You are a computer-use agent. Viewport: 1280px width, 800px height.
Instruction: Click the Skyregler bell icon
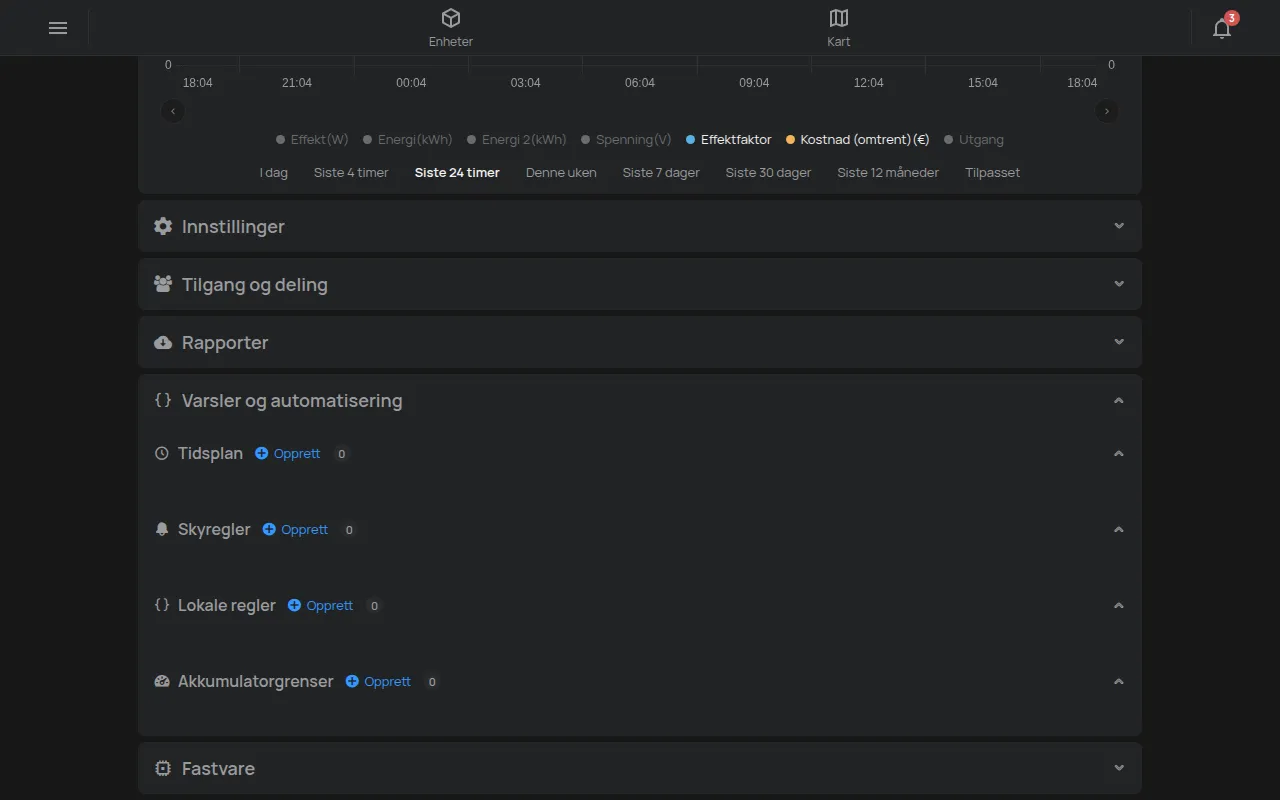(162, 529)
